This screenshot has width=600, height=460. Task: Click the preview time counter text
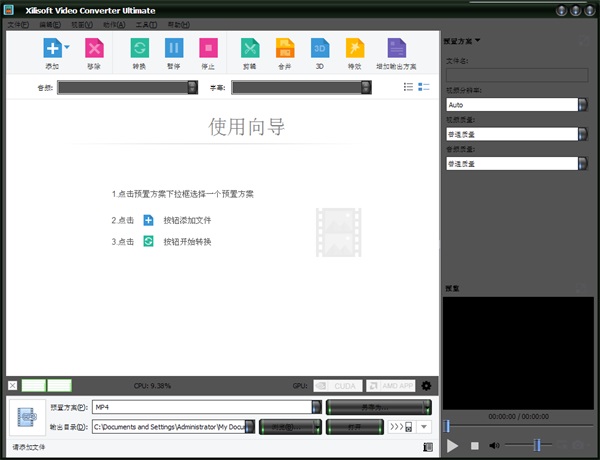click(x=518, y=416)
